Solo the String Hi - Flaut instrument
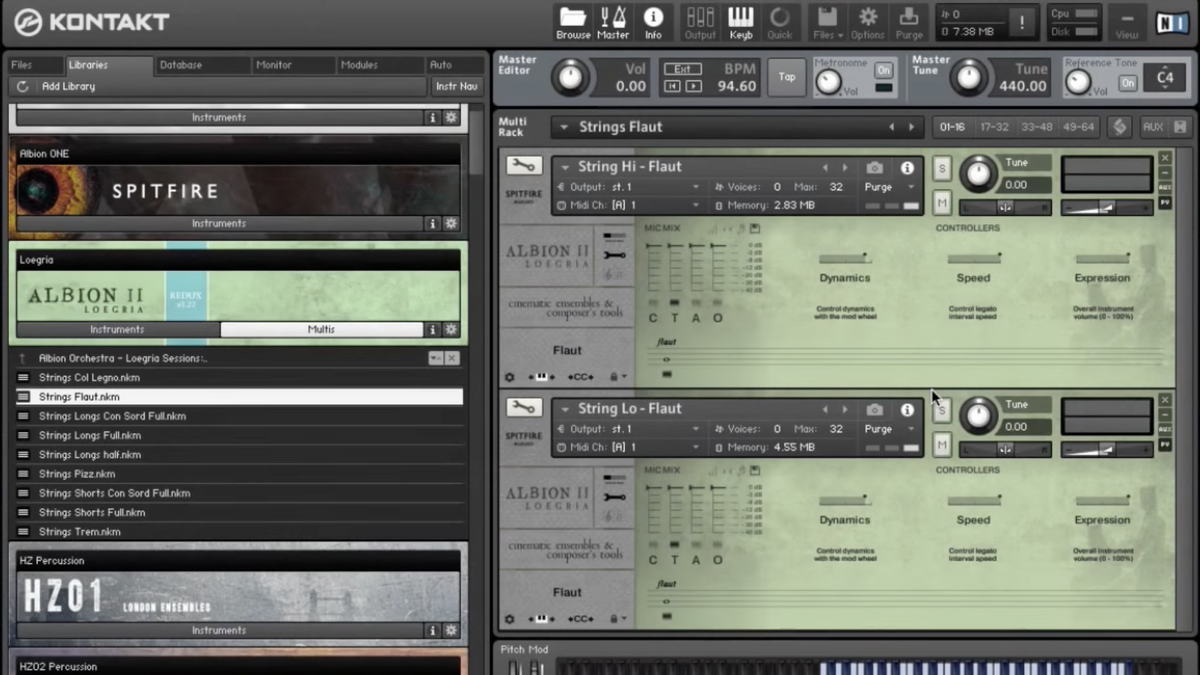The width and height of the screenshot is (1200, 675). (x=941, y=169)
